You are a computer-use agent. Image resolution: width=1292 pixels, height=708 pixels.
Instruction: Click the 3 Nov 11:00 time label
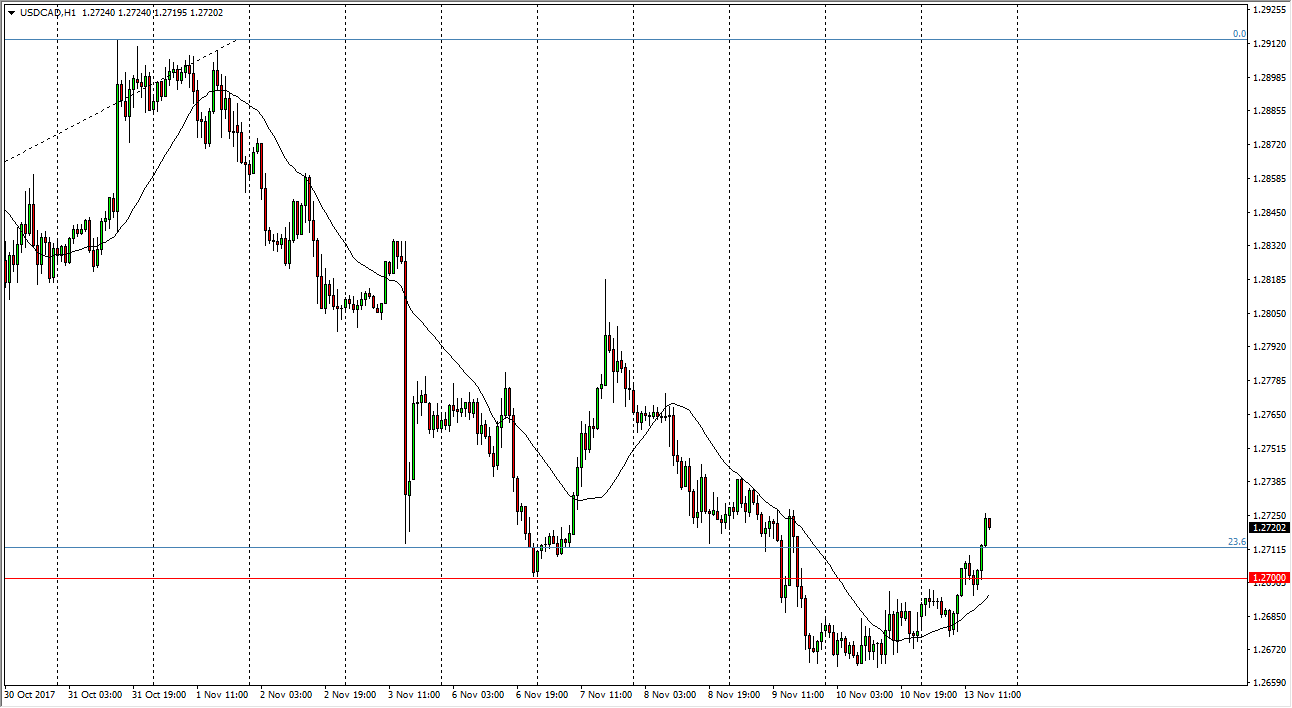415,695
